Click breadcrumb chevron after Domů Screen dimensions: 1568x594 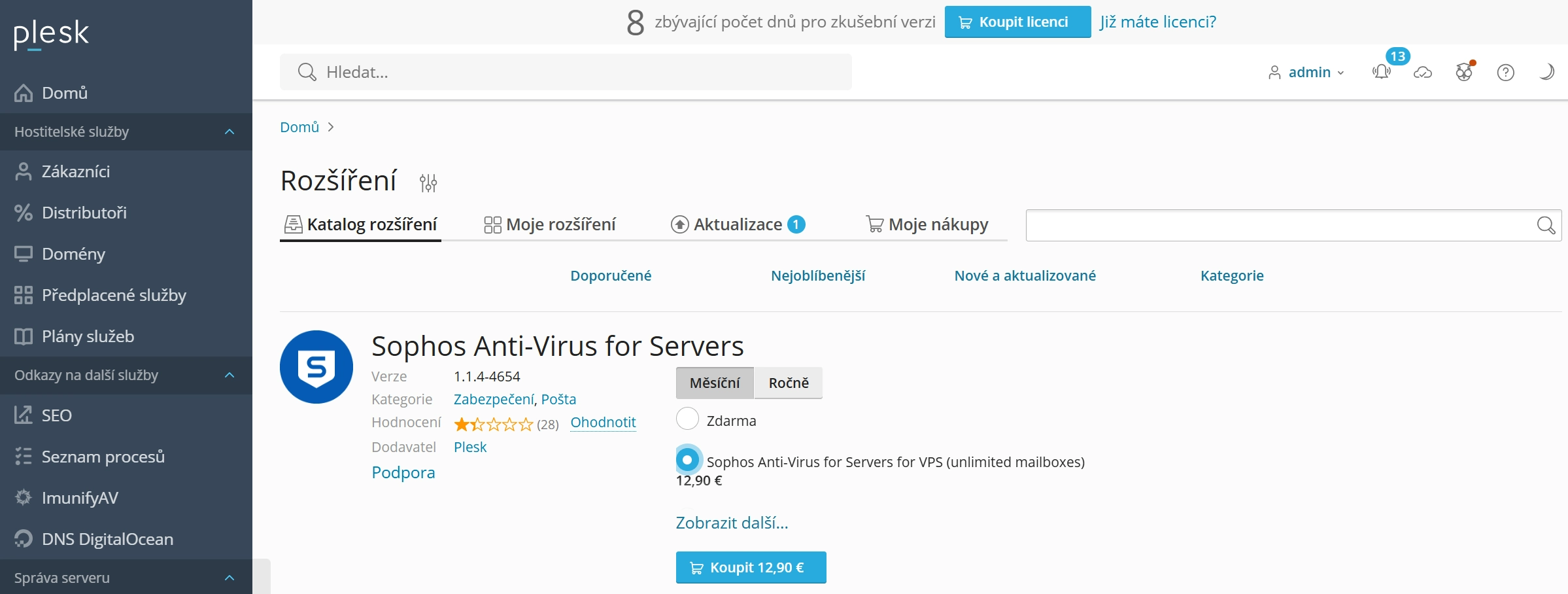(x=331, y=127)
